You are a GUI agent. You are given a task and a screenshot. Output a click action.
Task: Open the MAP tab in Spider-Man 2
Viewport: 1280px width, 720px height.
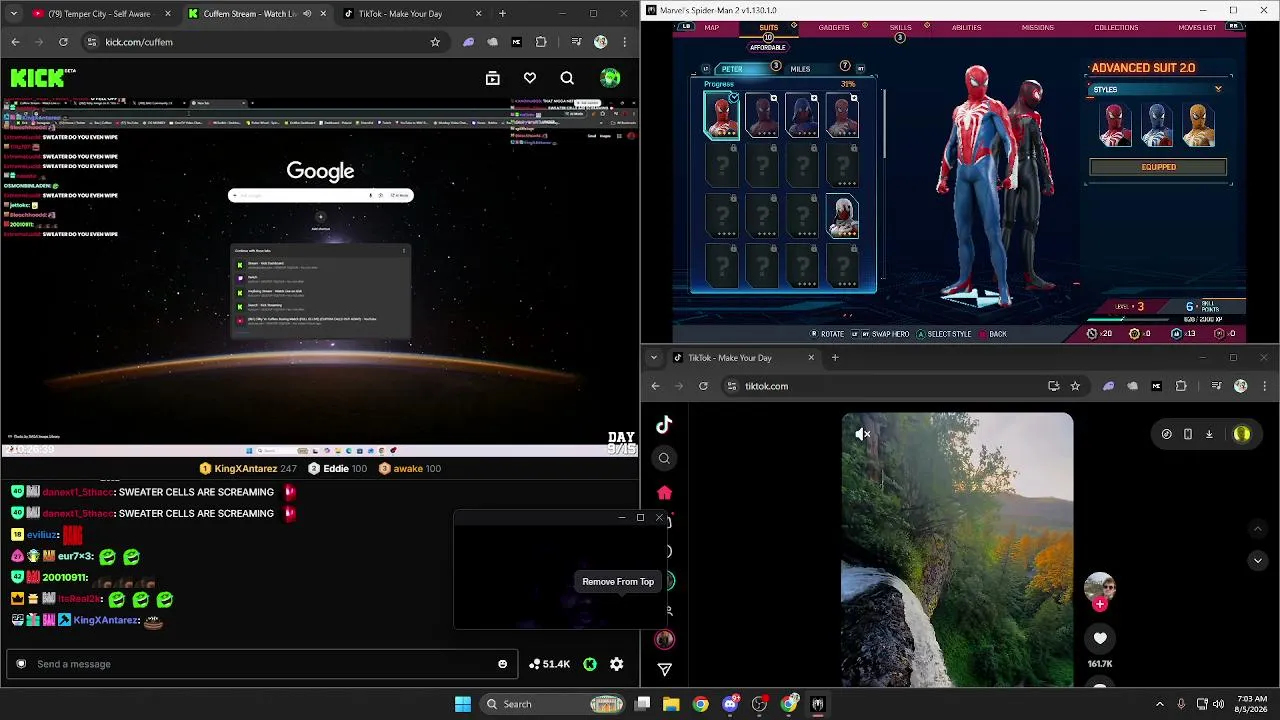pos(712,27)
